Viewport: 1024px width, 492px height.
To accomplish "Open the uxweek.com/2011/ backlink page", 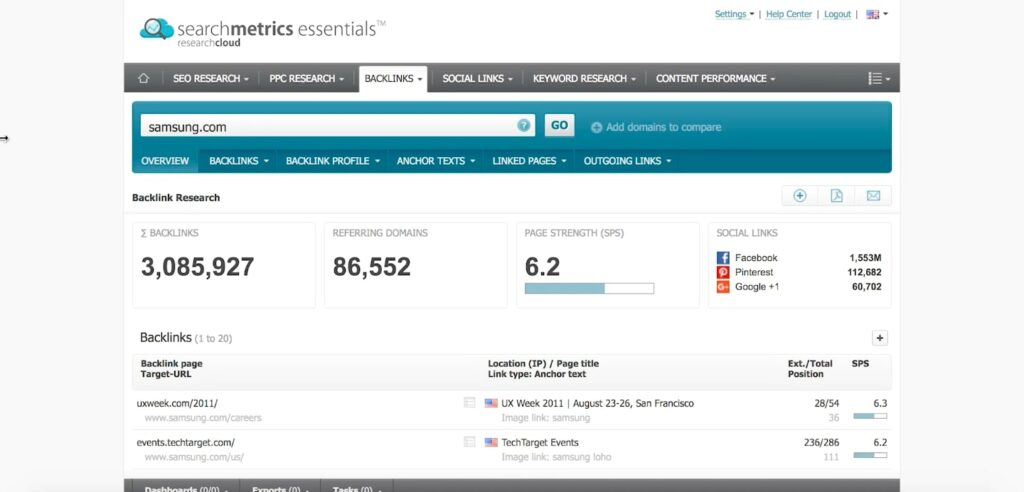I will point(177,404).
